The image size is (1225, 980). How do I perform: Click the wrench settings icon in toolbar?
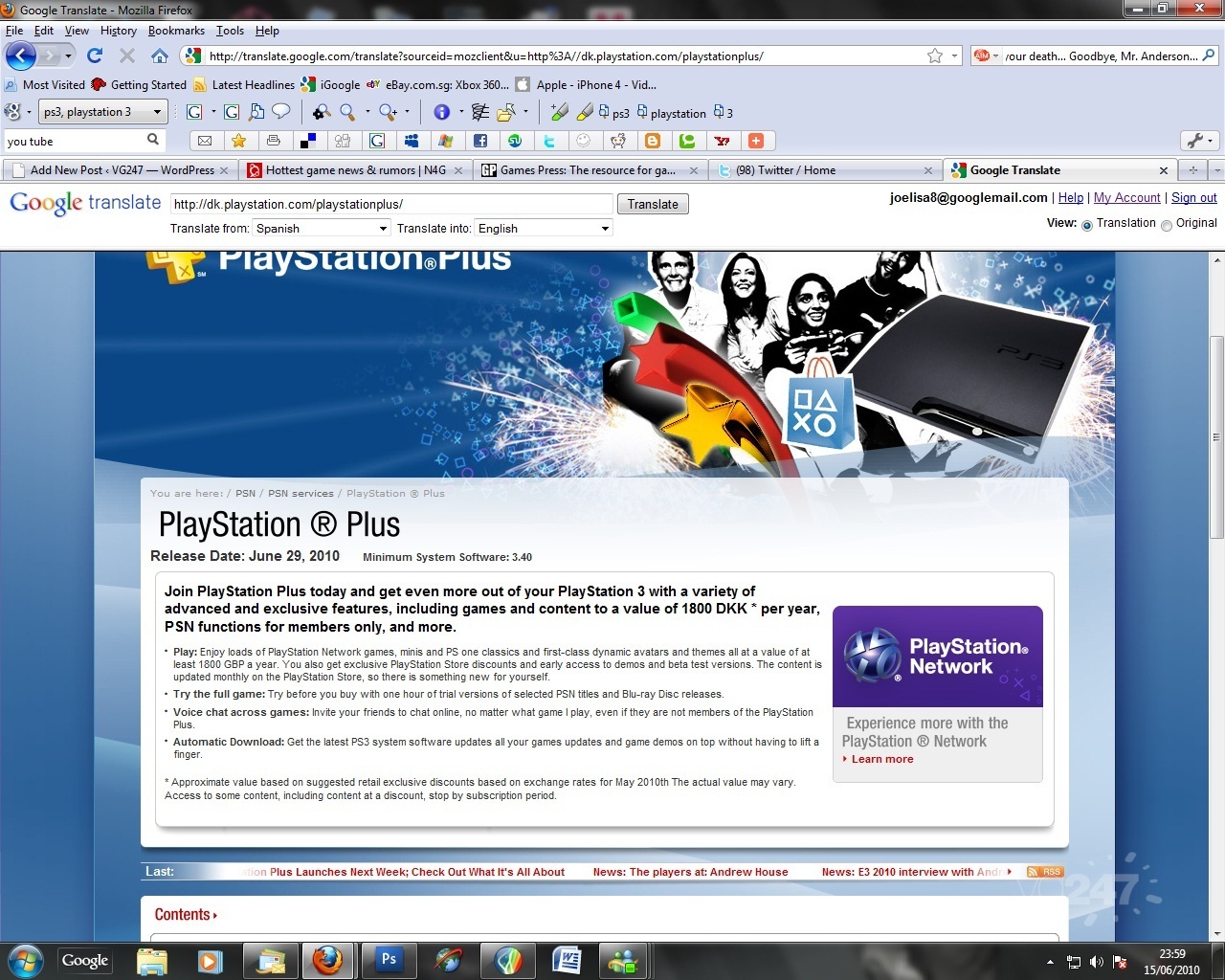1193,141
